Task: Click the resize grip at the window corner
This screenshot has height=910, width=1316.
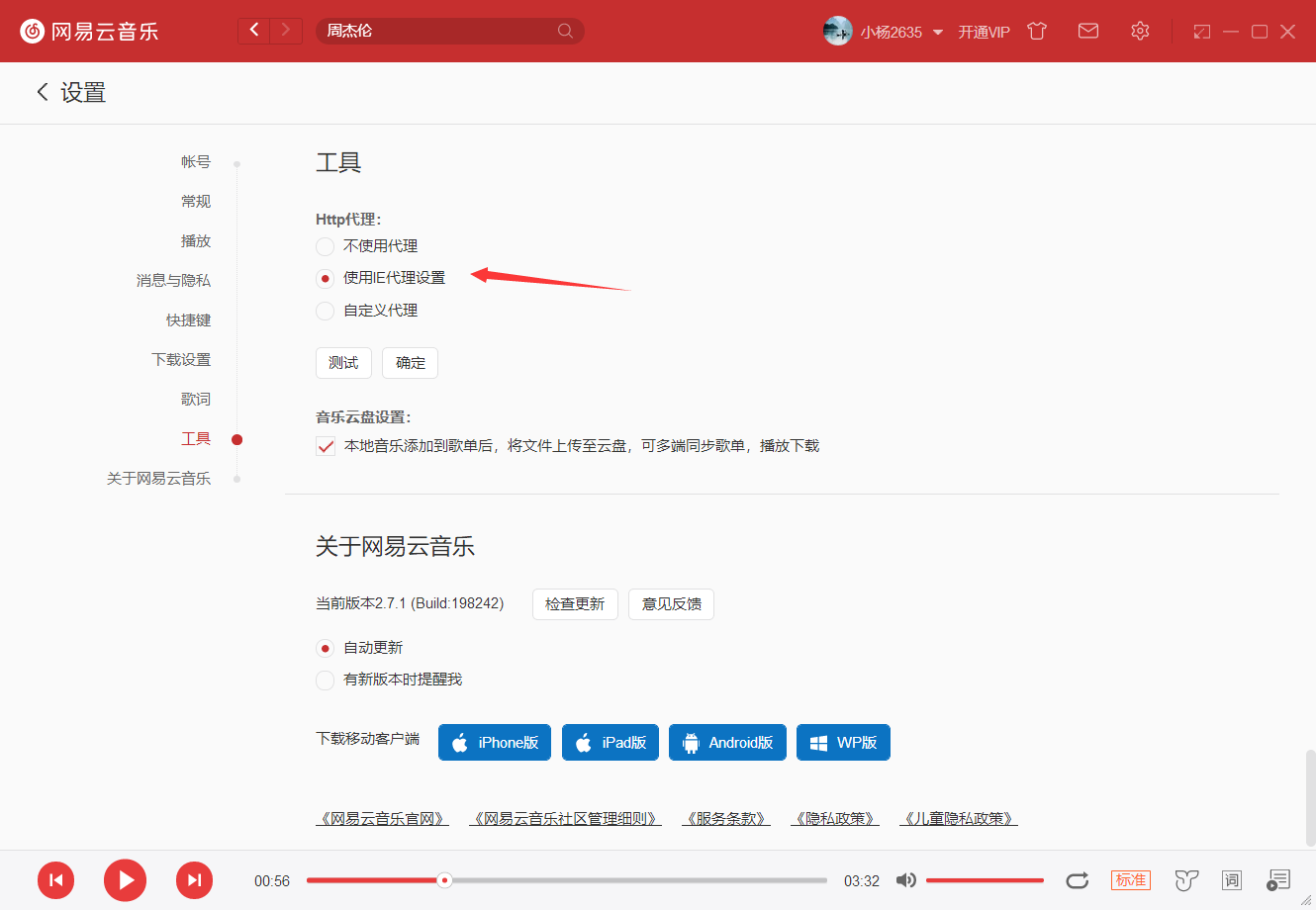Action: click(x=1306, y=900)
